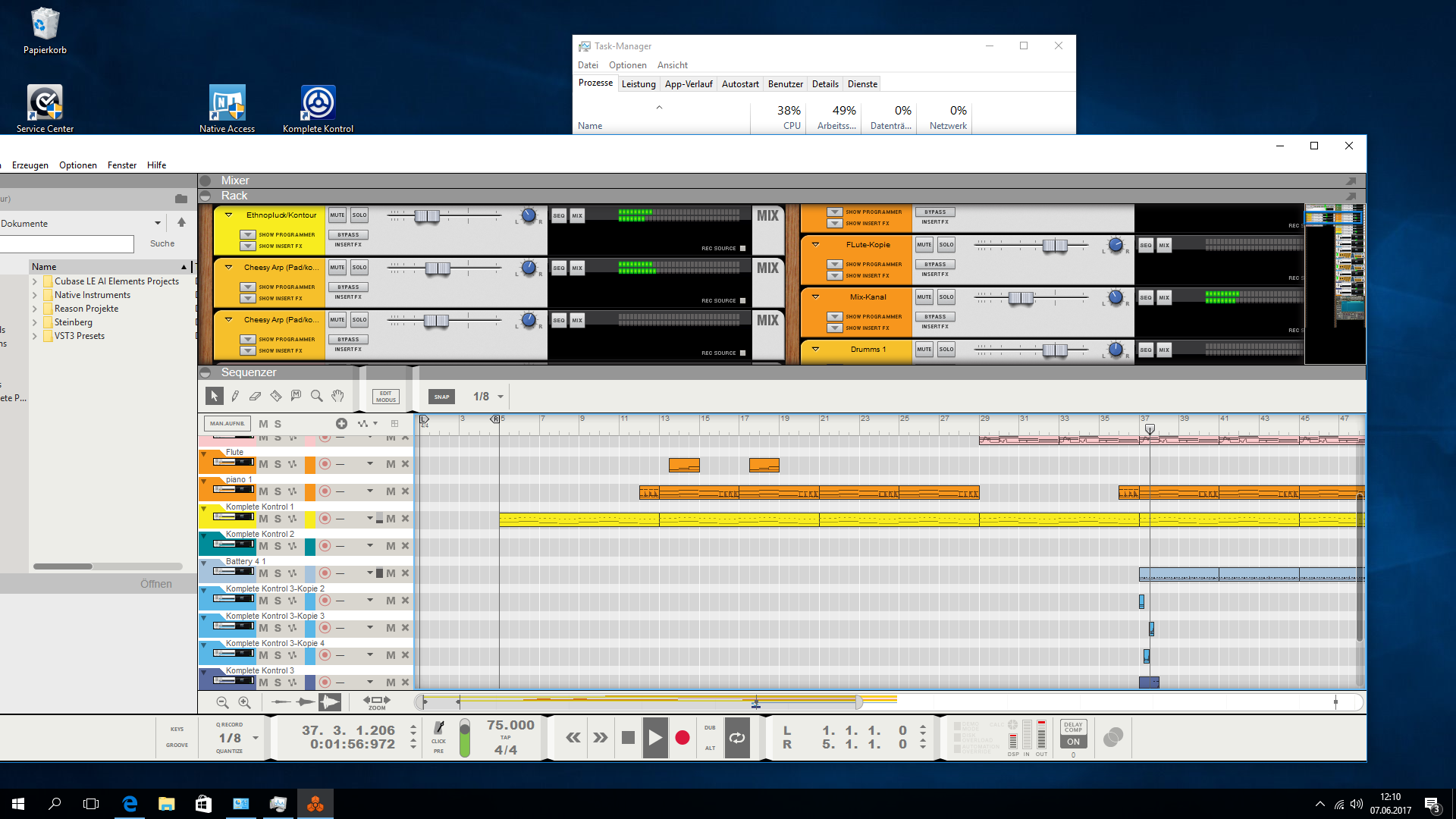Open the Dokumente location dropdown
Screen dimensions: 1456x819
[x=158, y=223]
